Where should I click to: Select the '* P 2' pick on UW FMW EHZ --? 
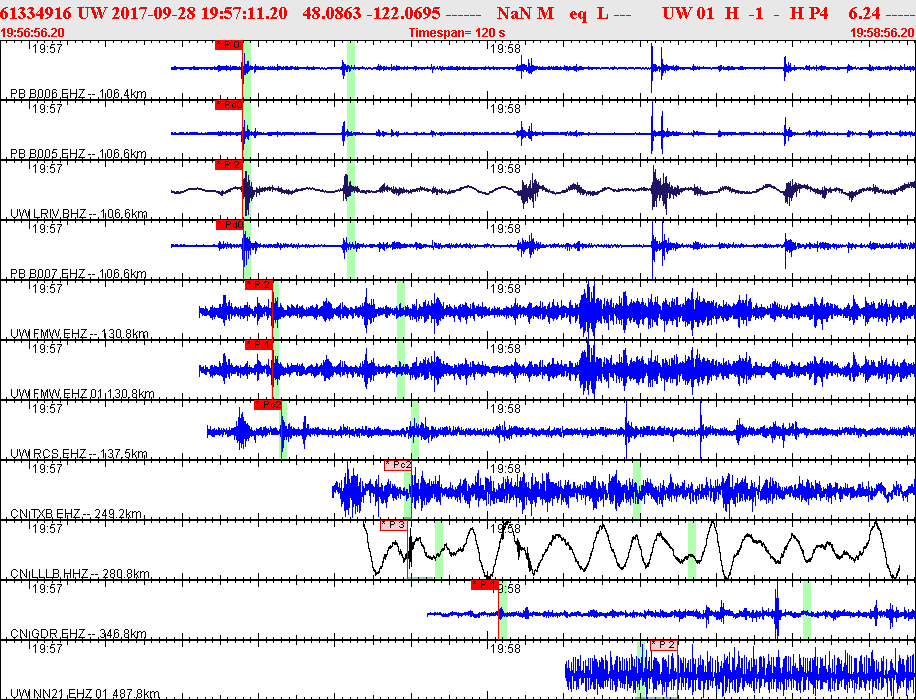tap(258, 285)
